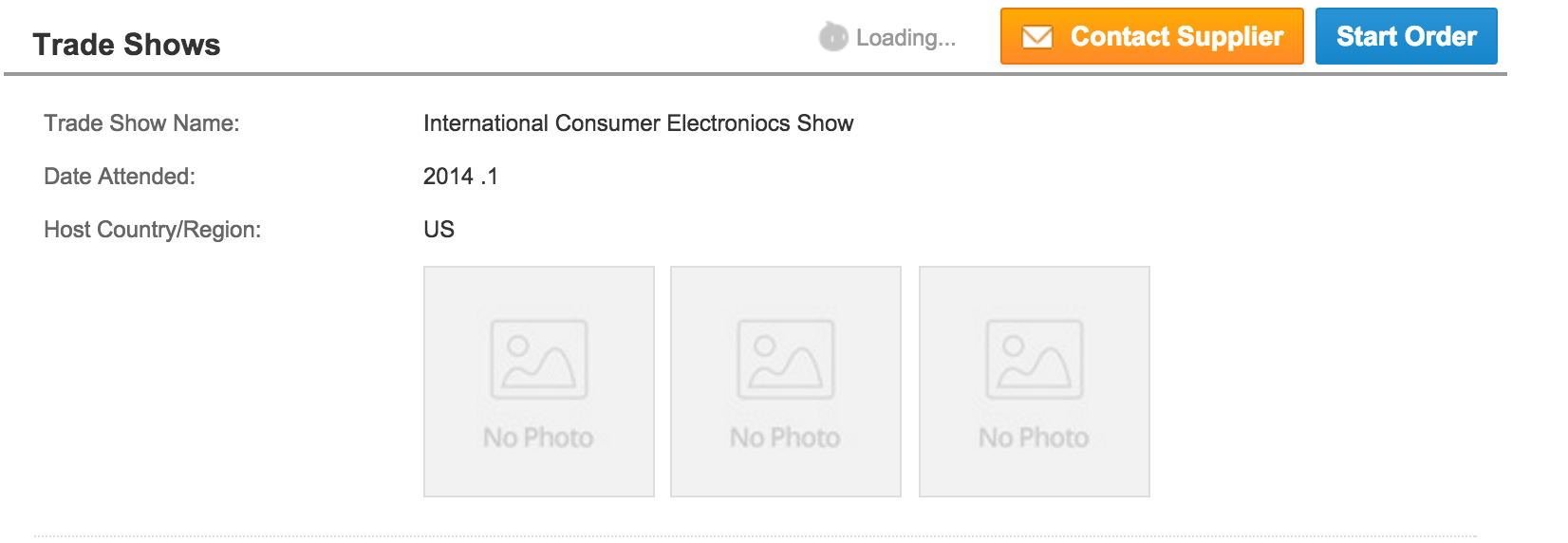Select the International Consumer Electroniocs Show text

(x=638, y=123)
